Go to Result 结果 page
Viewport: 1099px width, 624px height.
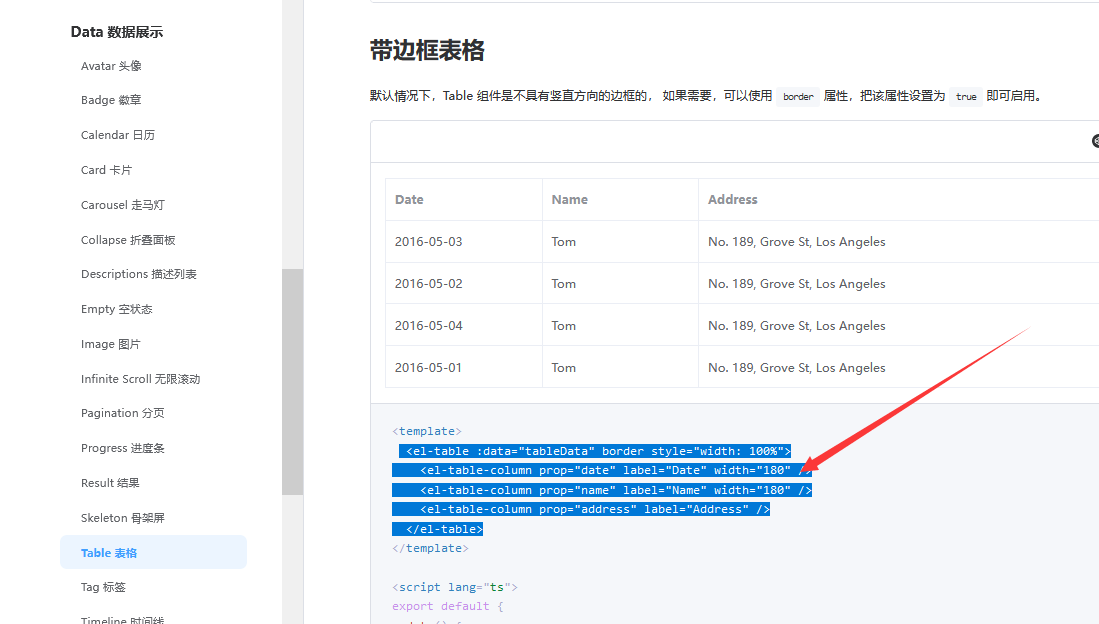110,483
